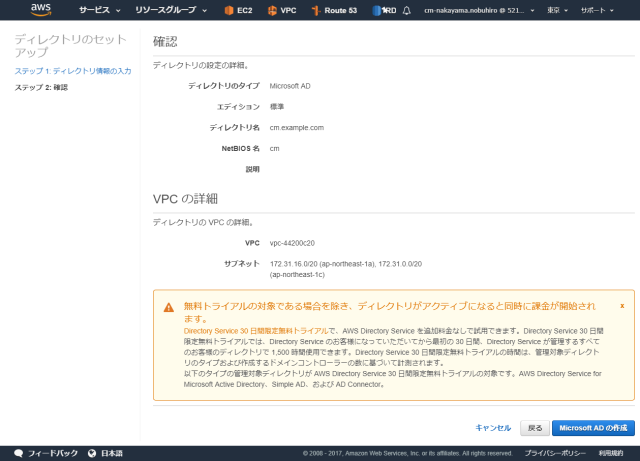Open the EC2 shortcut icon
Screen dimensions: 640x461
coord(229,11)
